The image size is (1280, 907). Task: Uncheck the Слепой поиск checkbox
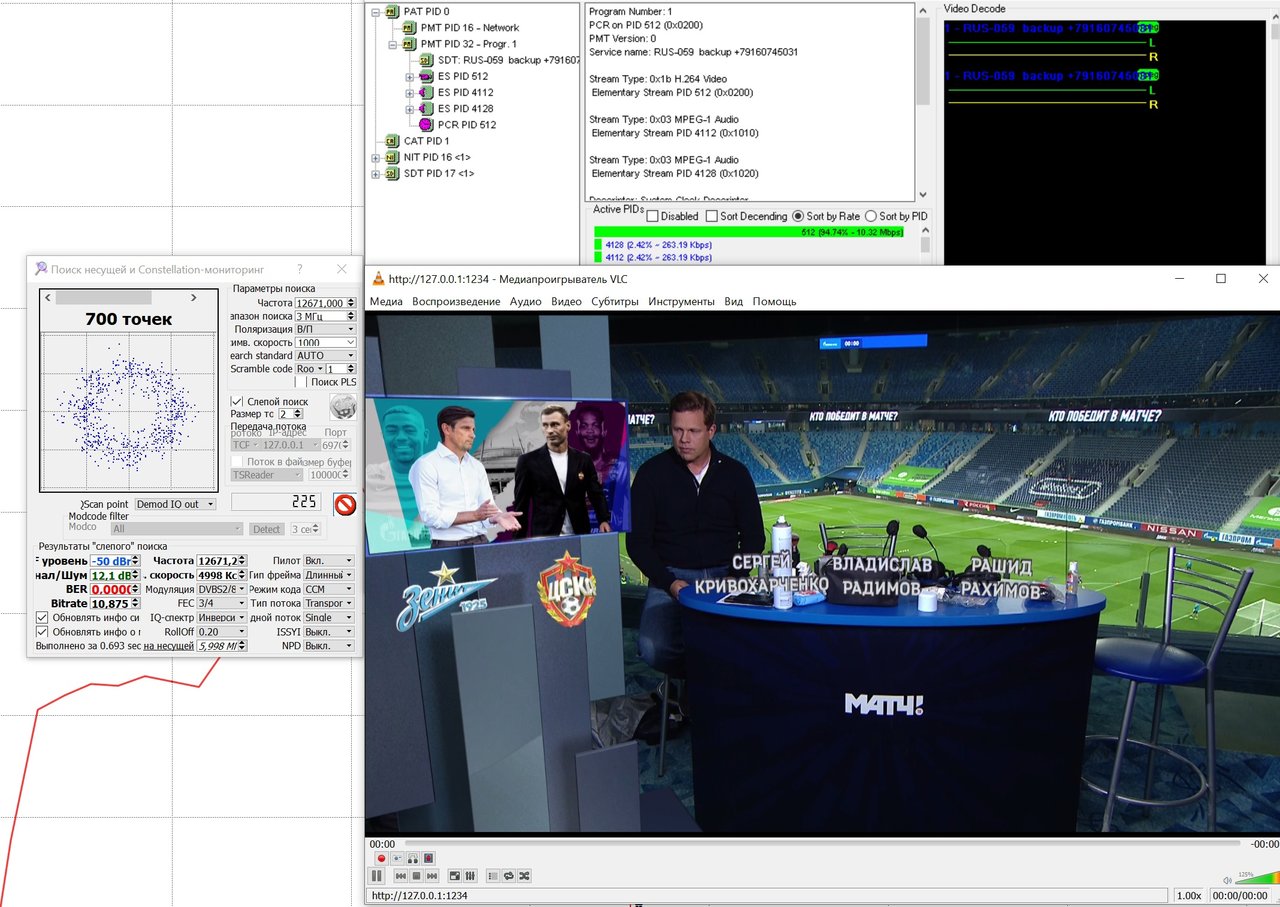point(237,401)
